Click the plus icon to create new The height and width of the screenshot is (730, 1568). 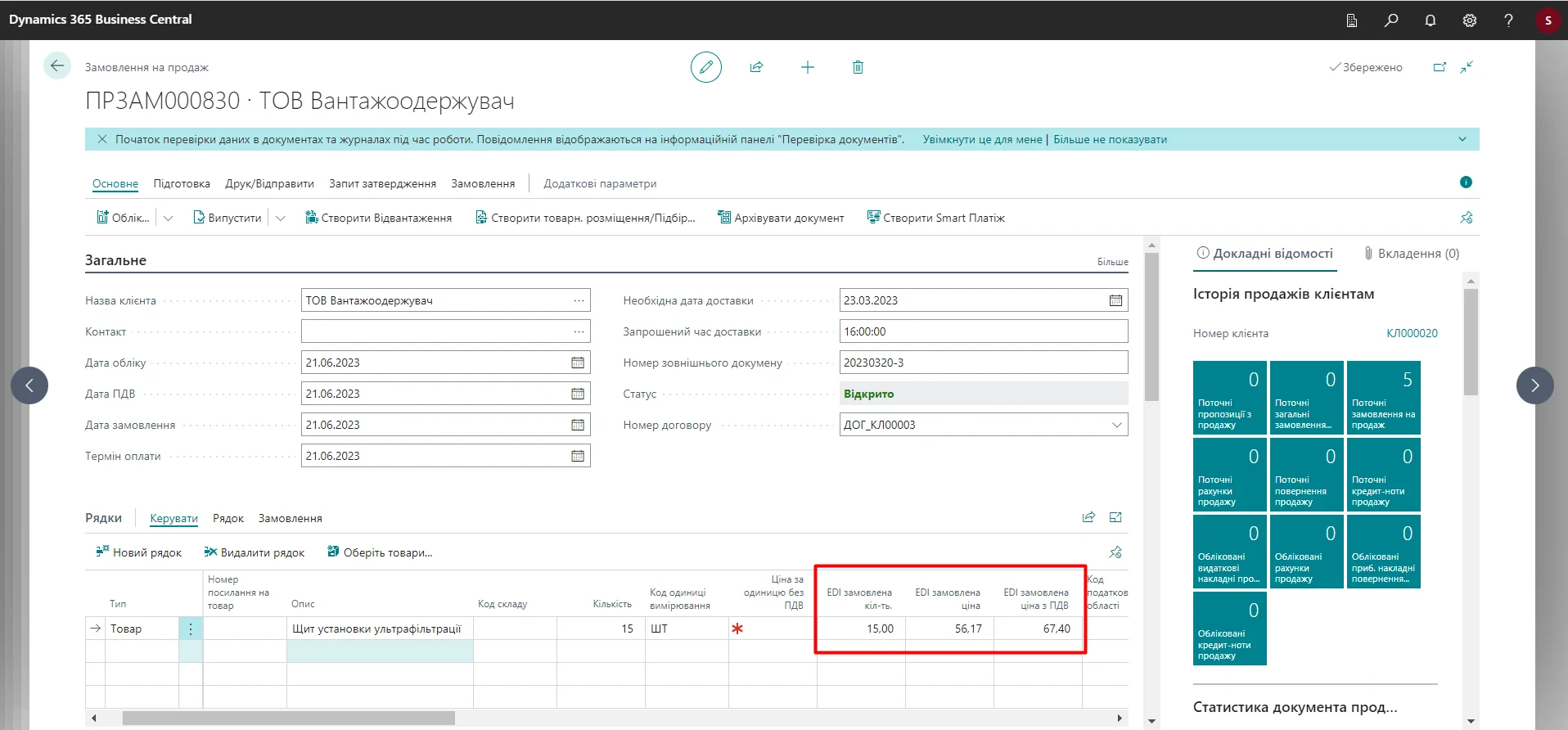pyautogui.click(x=807, y=67)
